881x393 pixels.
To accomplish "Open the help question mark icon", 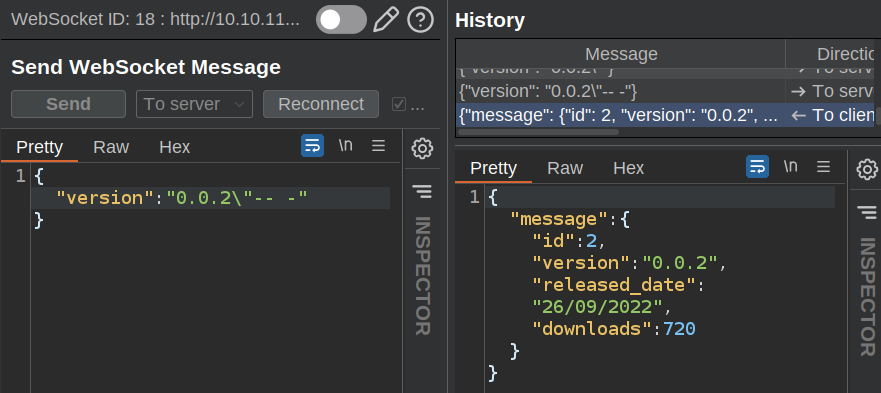I will pos(420,20).
